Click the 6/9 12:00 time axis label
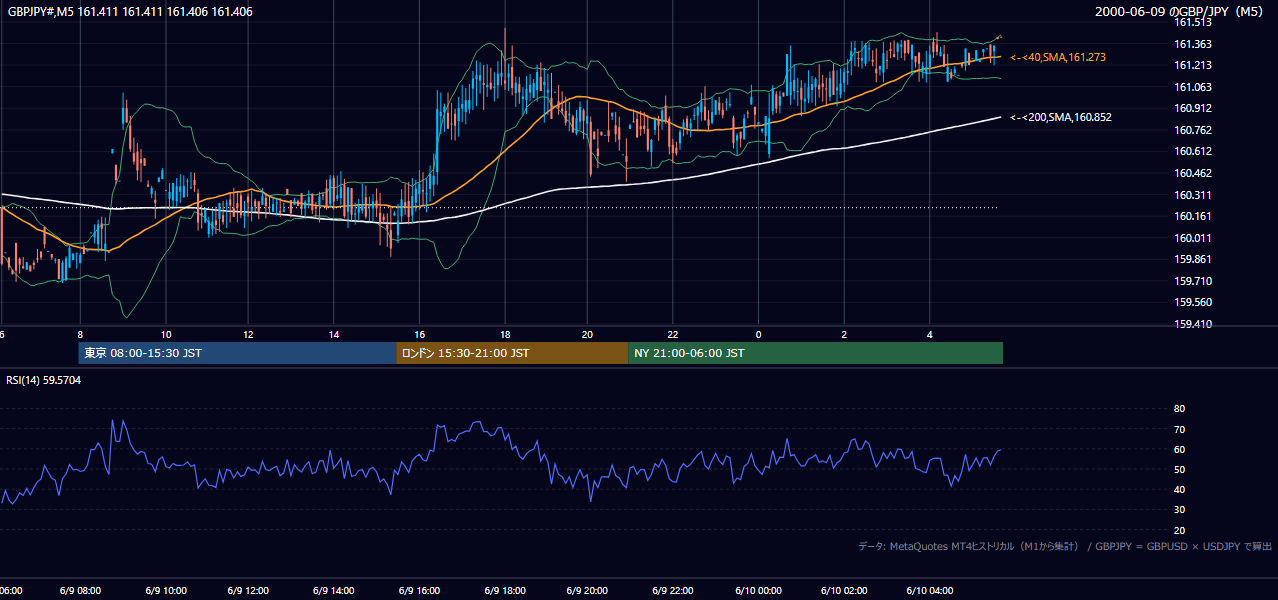 pos(246,591)
